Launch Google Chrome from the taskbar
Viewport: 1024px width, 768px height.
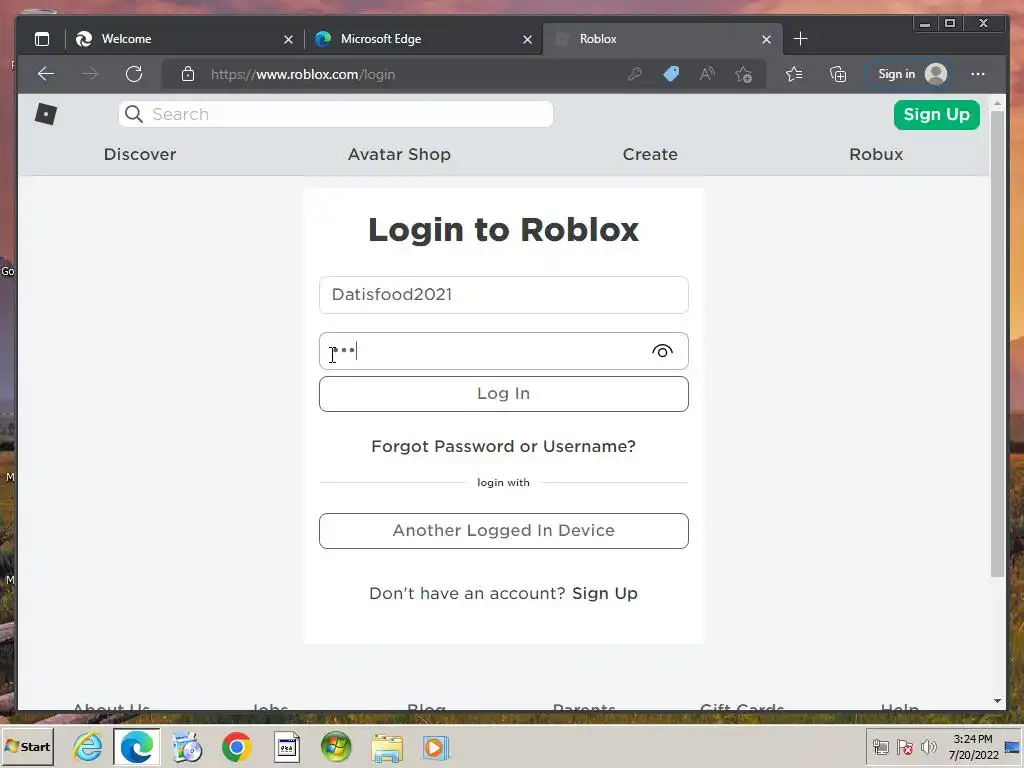236,747
